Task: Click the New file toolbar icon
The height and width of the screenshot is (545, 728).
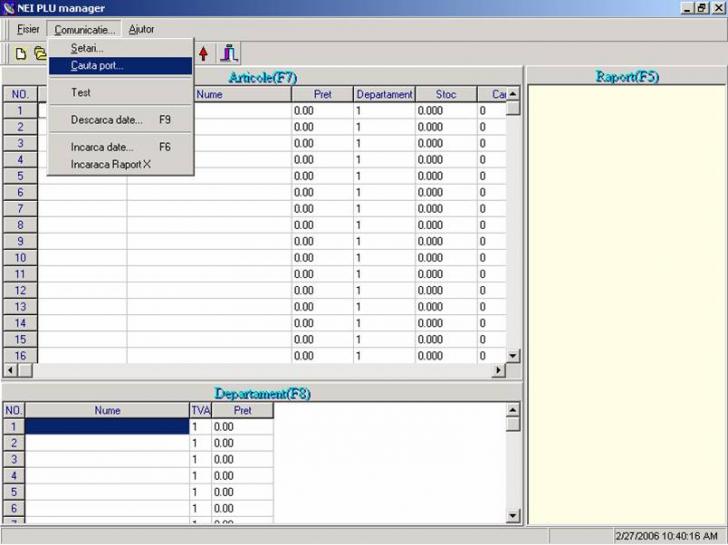Action: 20,54
